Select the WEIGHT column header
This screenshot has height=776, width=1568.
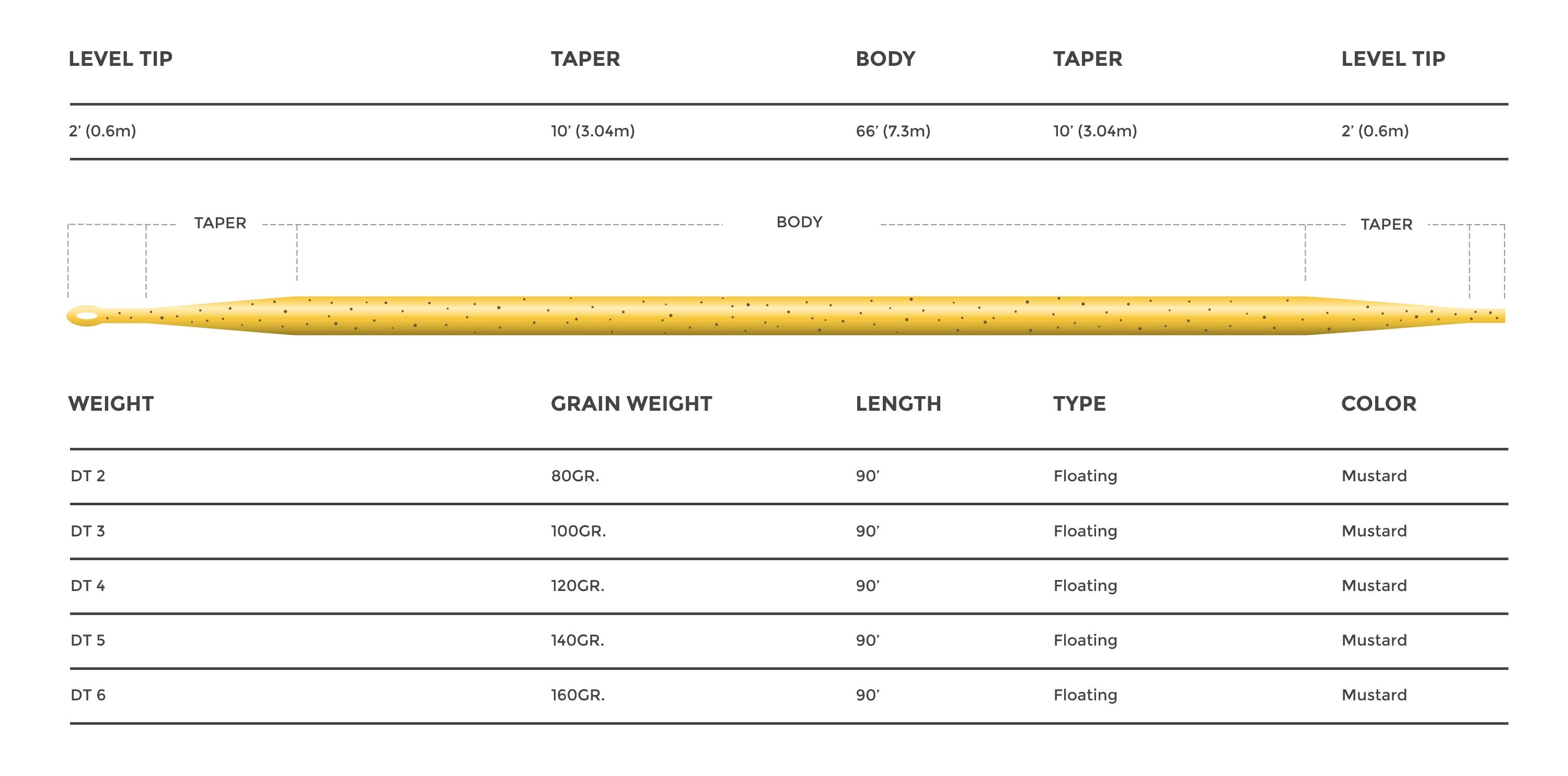pyautogui.click(x=111, y=403)
